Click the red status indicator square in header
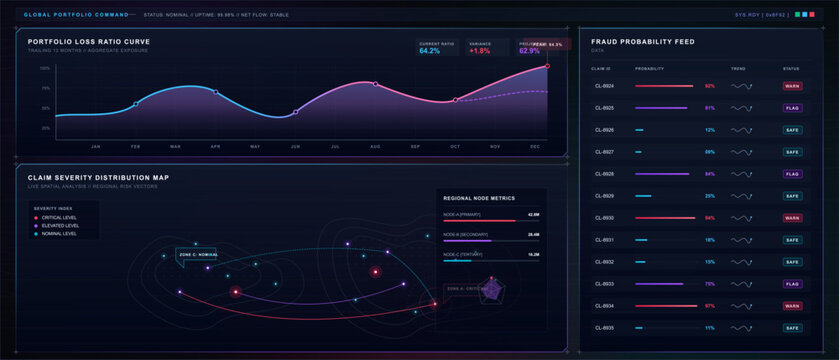839x360 pixels. (x=812, y=14)
